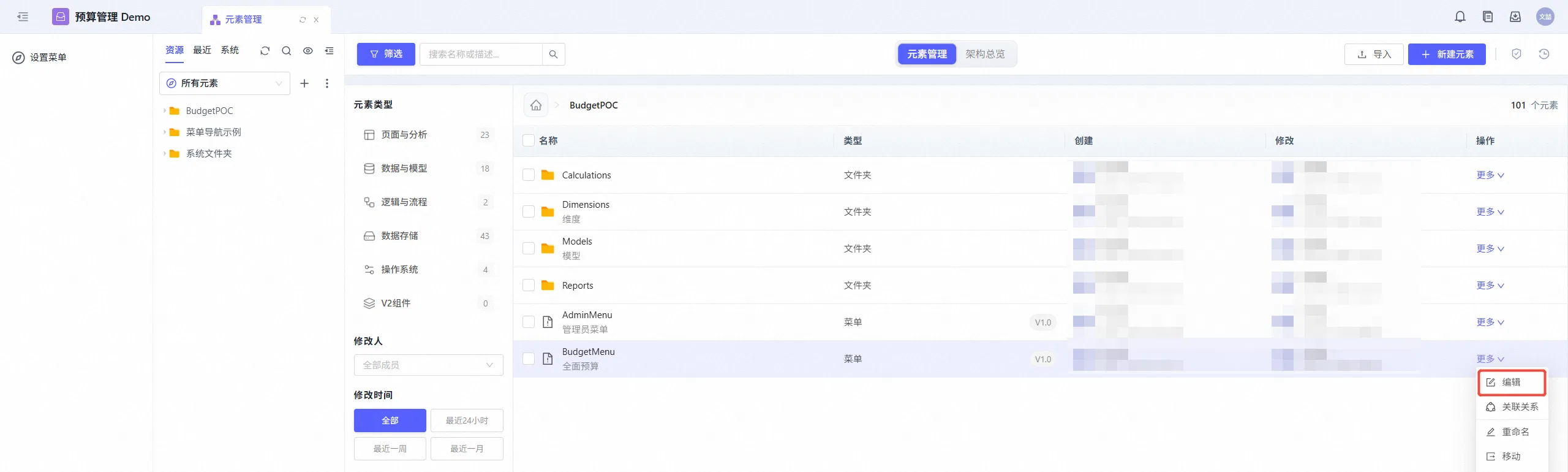
Task: Refresh the resource tree
Action: pyautogui.click(x=265, y=51)
